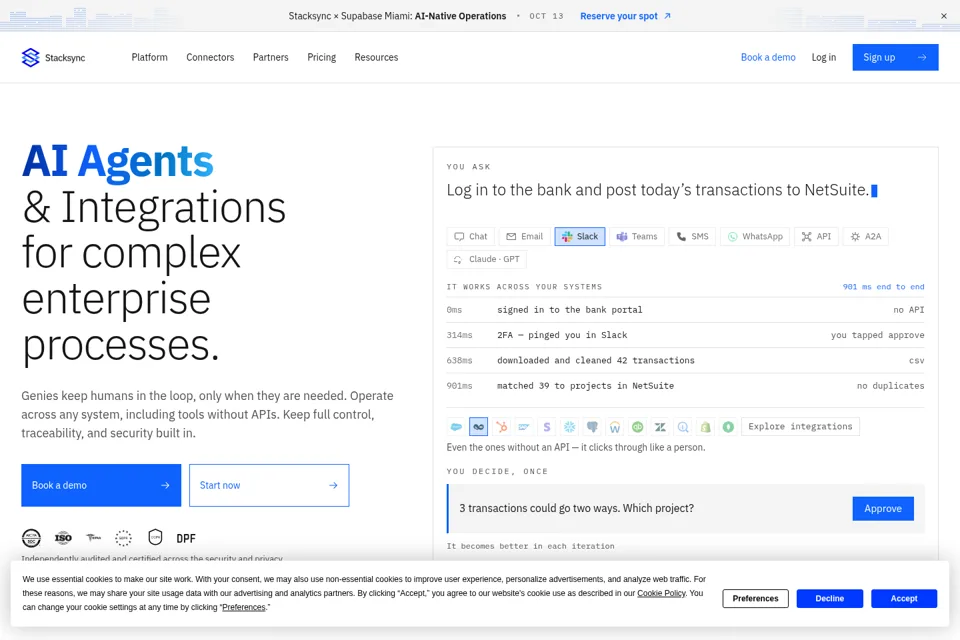The width and height of the screenshot is (960, 640).
Task: Select the SAP integration icon
Action: [524, 426]
